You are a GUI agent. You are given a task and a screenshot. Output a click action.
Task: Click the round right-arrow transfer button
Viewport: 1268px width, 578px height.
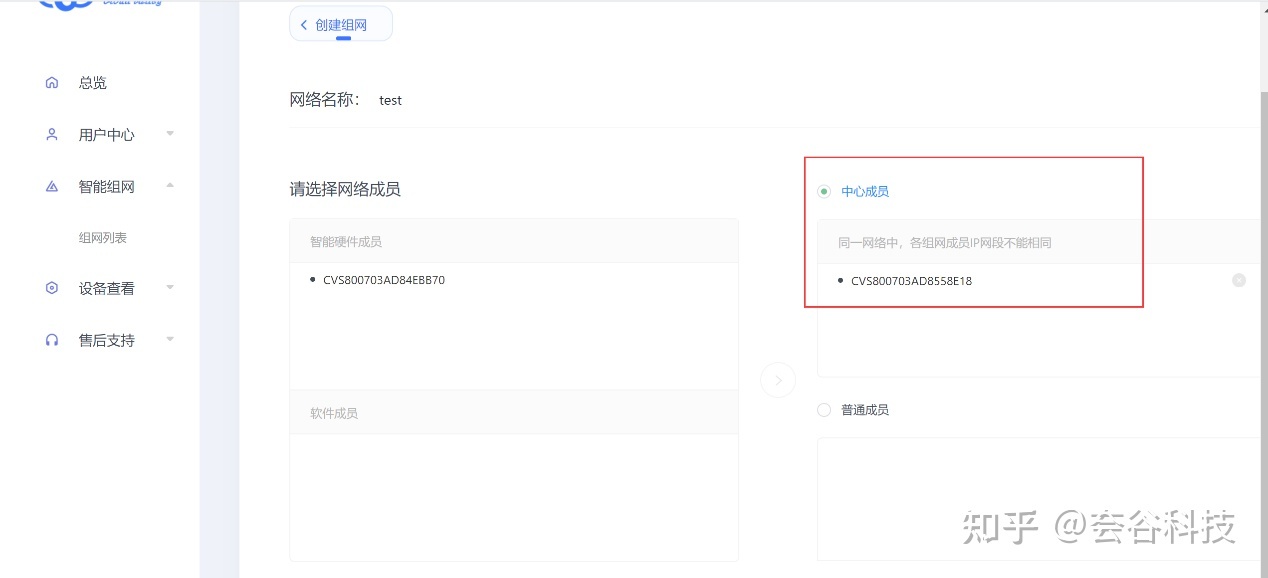pyautogui.click(x=778, y=380)
